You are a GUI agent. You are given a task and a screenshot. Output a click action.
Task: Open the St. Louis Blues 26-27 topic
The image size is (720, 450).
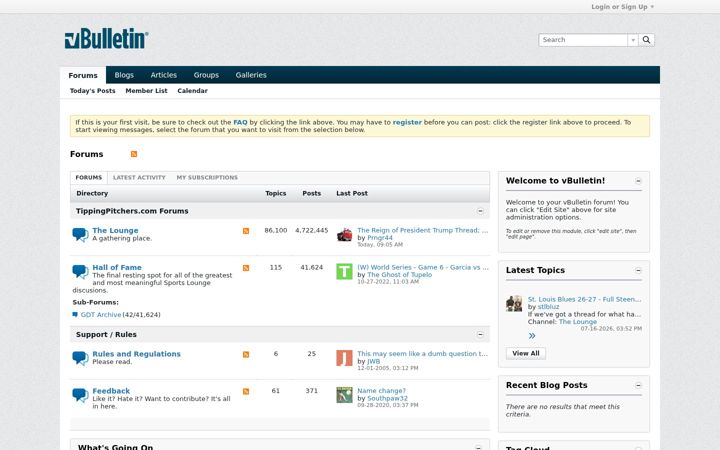tap(585, 299)
